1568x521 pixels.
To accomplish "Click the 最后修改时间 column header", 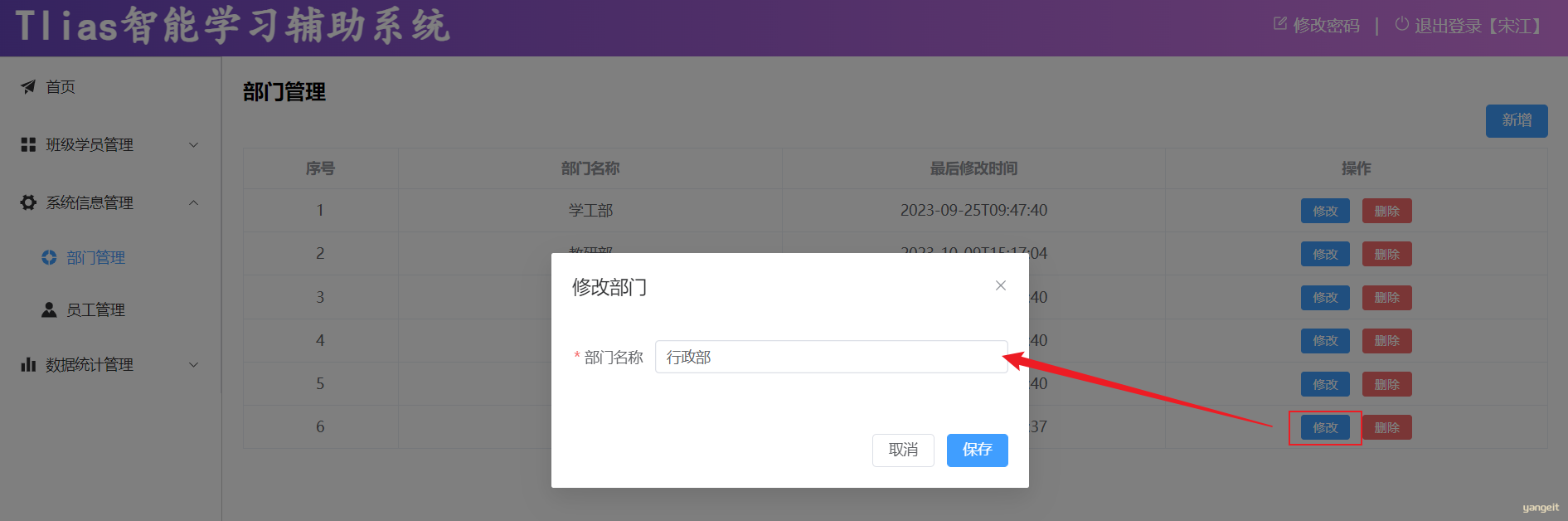I will (973, 168).
